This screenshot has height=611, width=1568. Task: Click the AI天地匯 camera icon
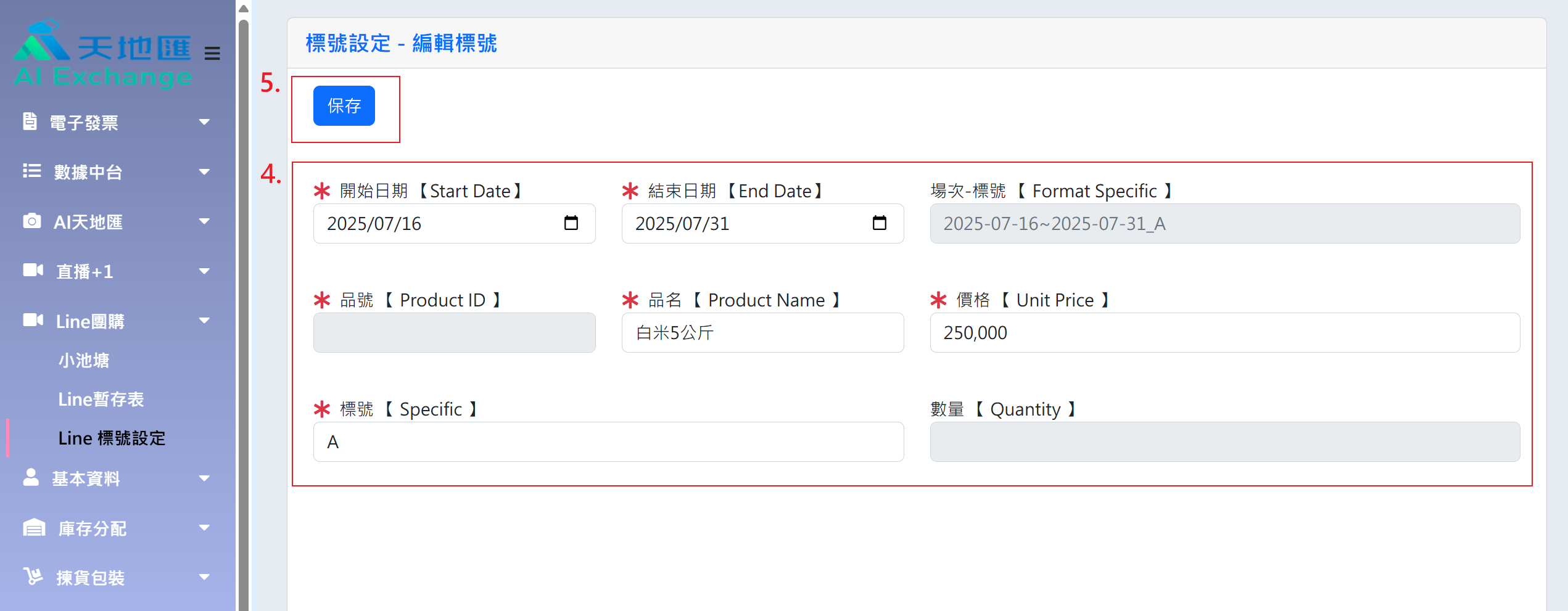31,221
